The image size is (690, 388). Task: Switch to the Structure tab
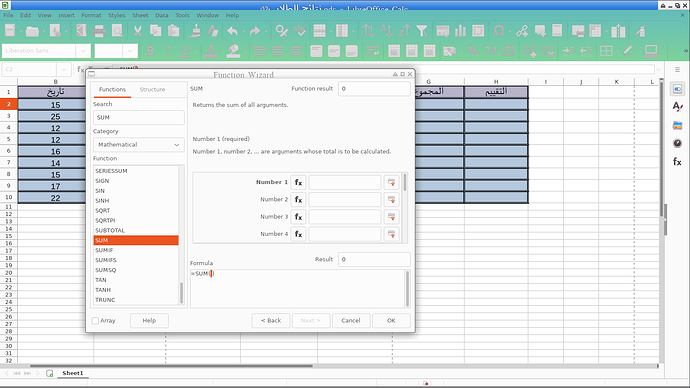[x=152, y=89]
